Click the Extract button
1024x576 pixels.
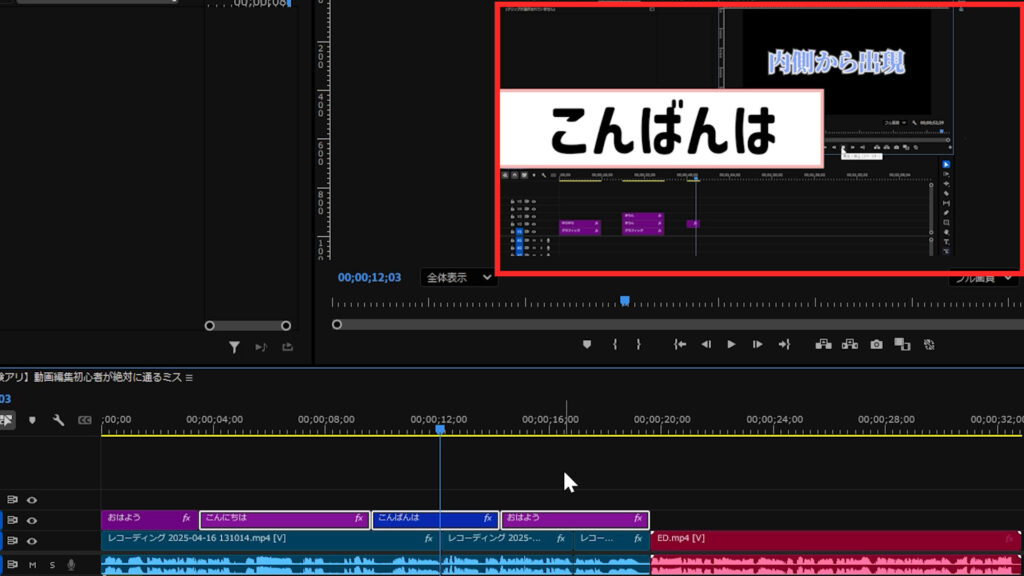(x=850, y=344)
